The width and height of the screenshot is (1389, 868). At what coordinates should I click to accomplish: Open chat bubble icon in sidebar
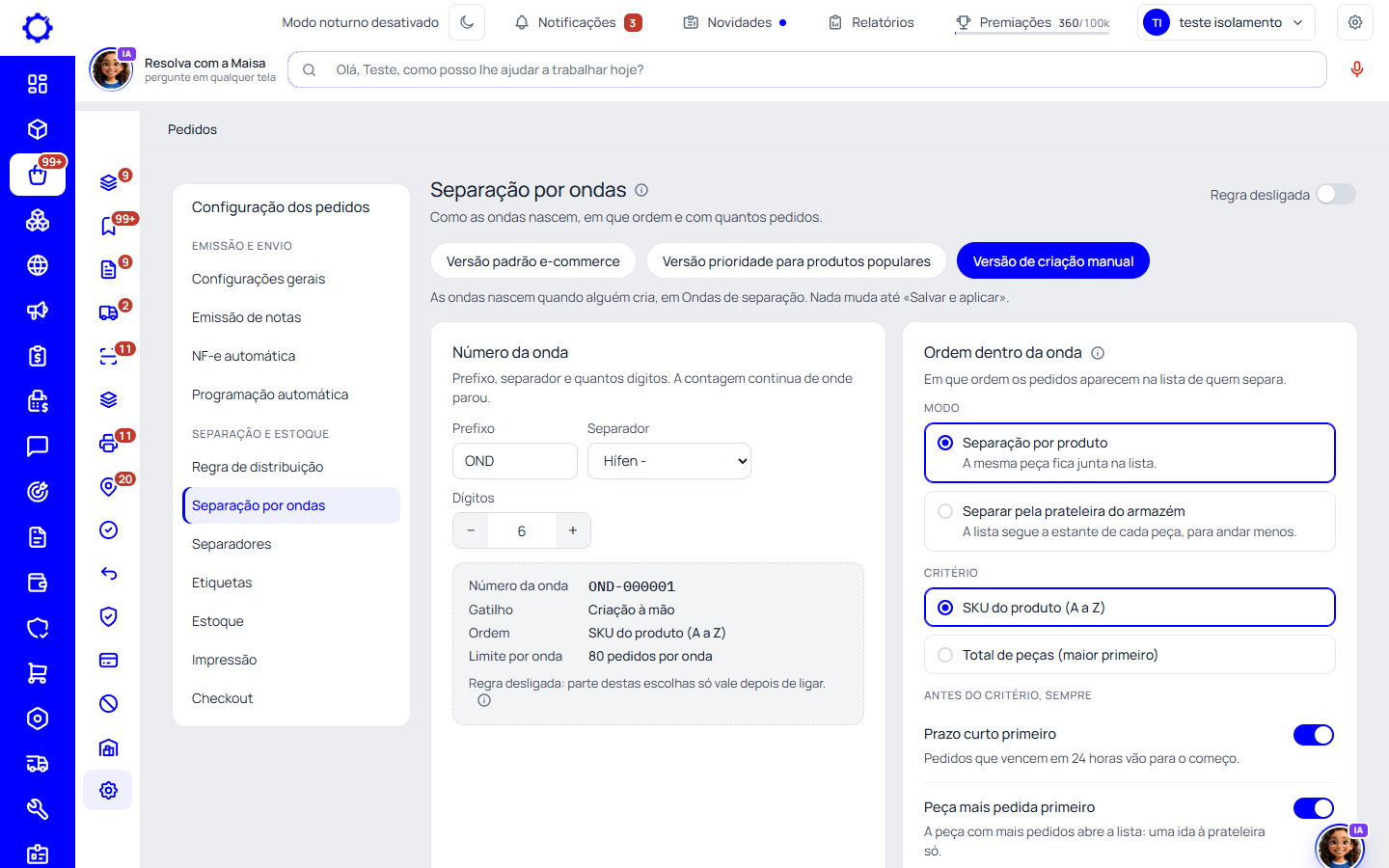[38, 447]
